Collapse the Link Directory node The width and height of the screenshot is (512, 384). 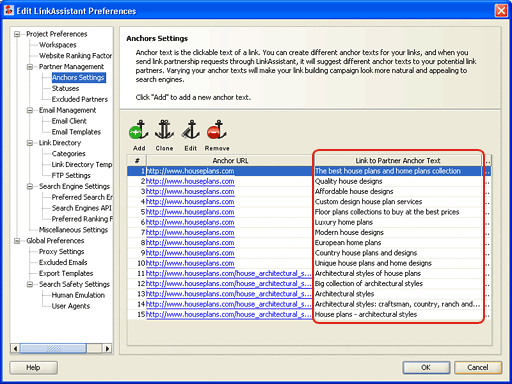tap(30, 143)
